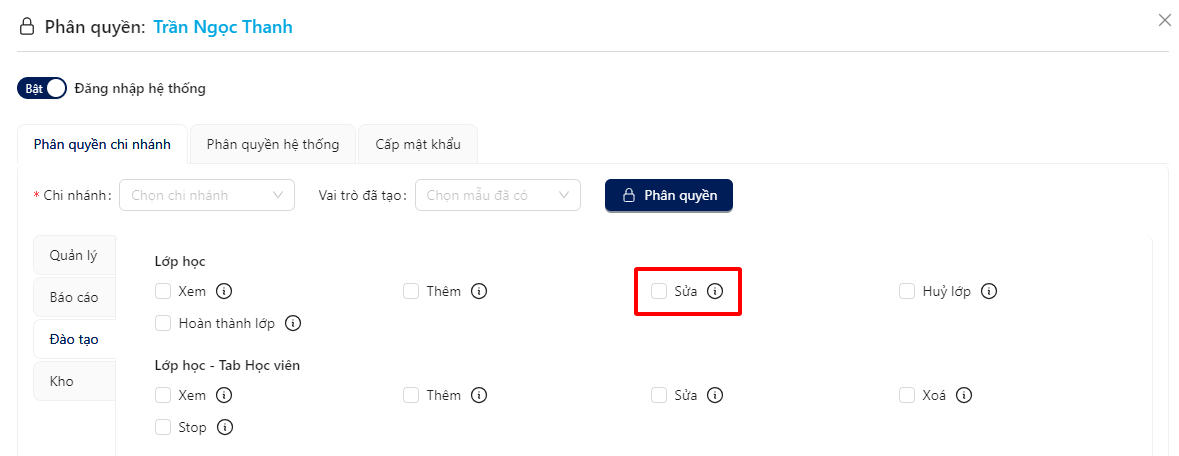Open the Chọn mẫu đã có dropdown
The image size is (1179, 456).
[x=498, y=195]
